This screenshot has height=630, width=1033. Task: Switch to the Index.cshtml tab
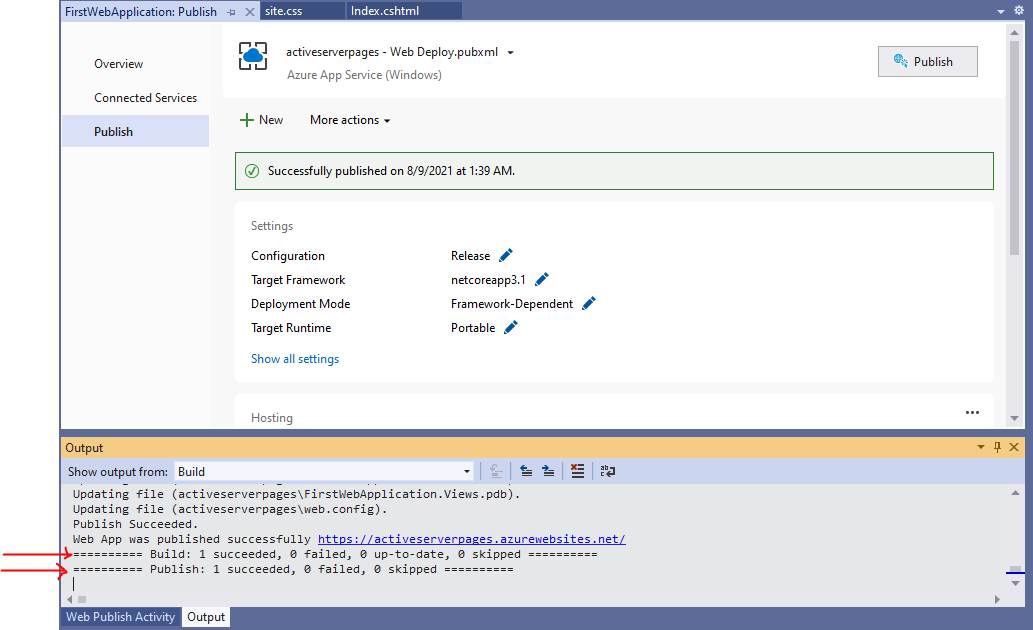(404, 11)
